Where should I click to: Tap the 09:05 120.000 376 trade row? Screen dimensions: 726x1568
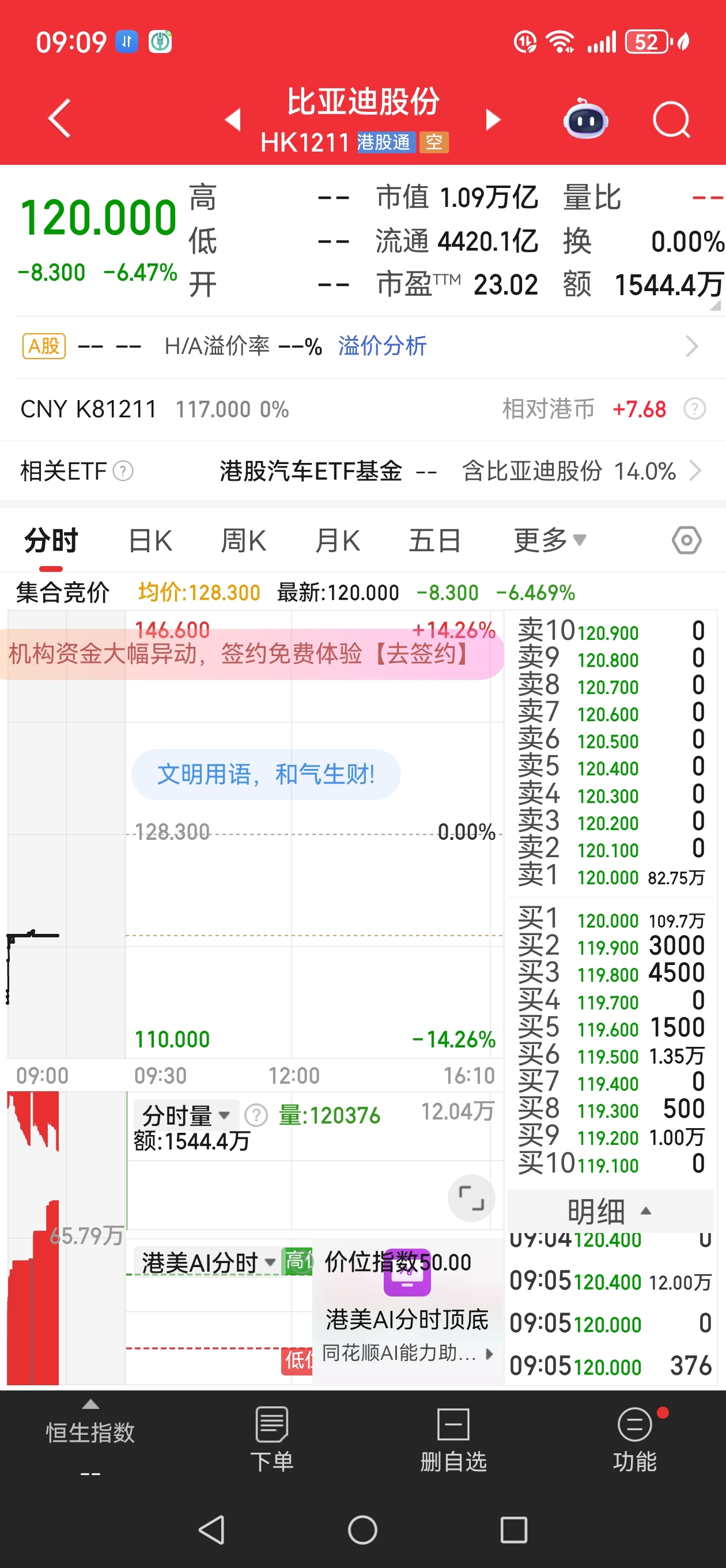coord(610,1366)
